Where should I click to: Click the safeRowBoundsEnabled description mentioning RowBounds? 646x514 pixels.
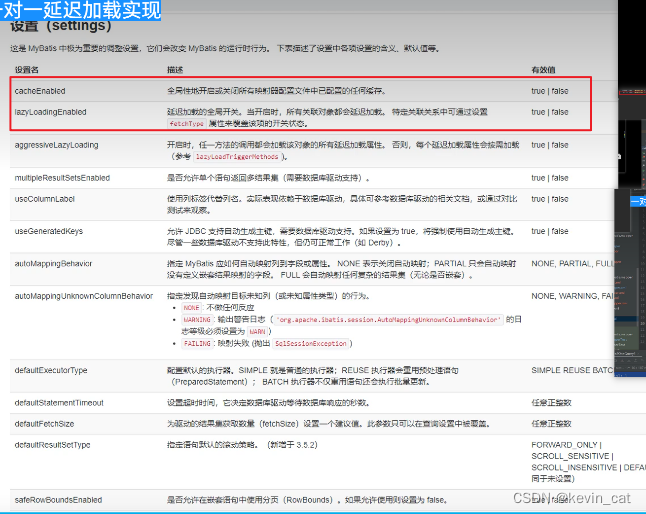point(307,500)
